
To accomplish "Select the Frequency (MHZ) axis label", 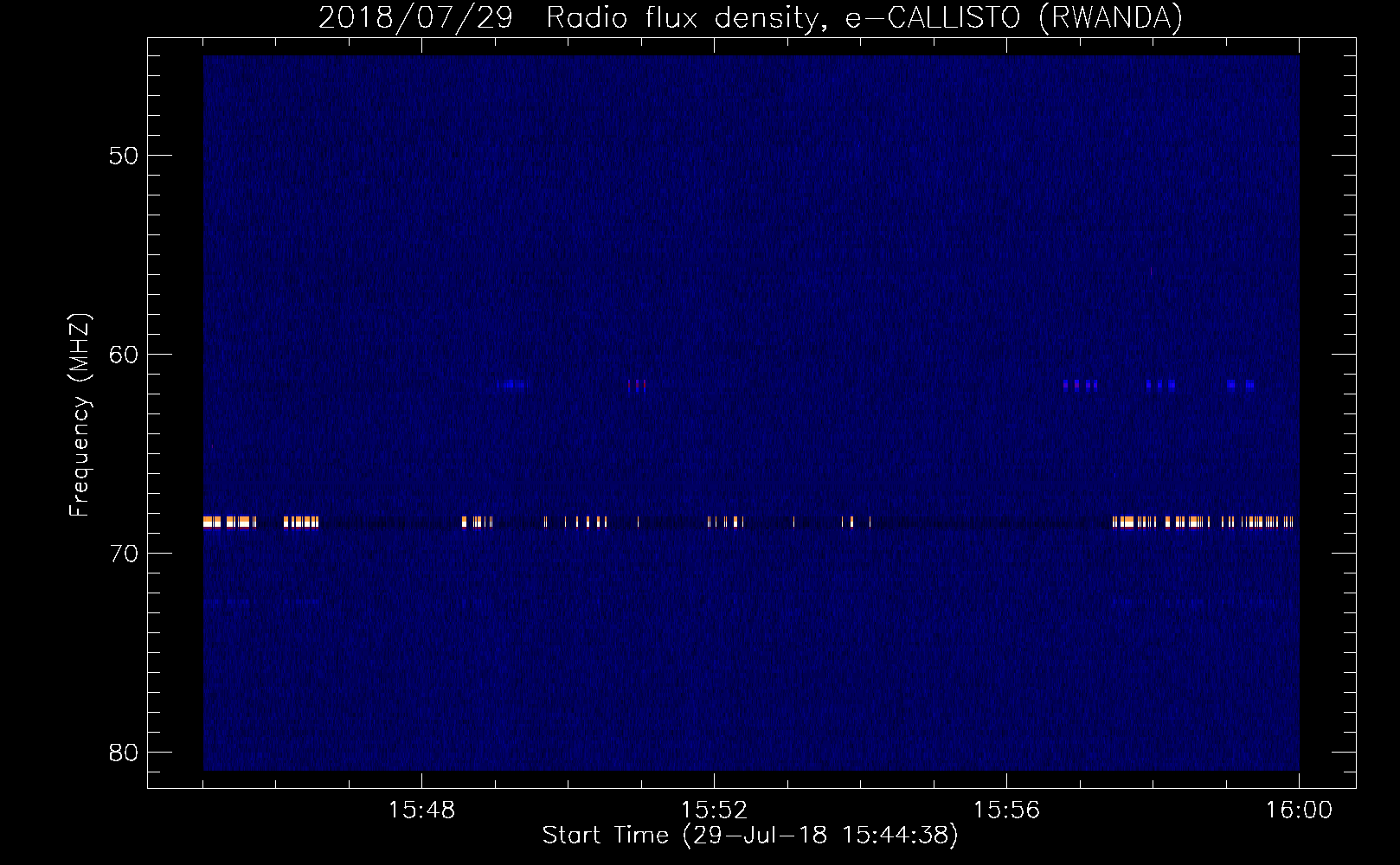I will click(80, 415).
